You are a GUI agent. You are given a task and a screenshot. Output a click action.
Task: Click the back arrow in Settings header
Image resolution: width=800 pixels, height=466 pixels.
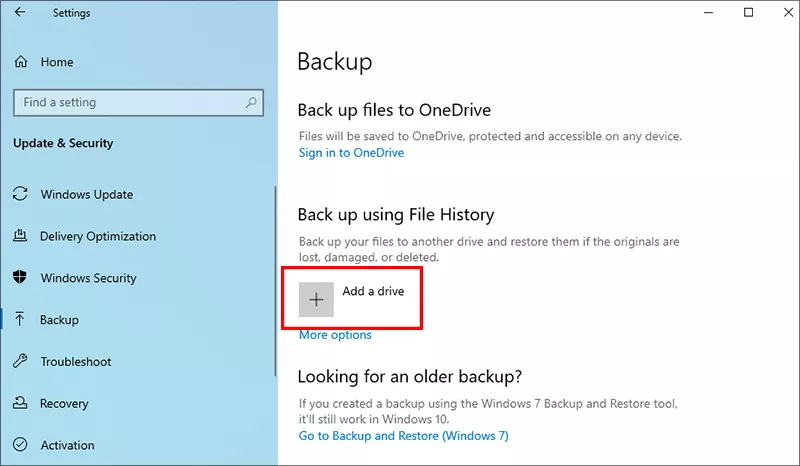(x=21, y=13)
